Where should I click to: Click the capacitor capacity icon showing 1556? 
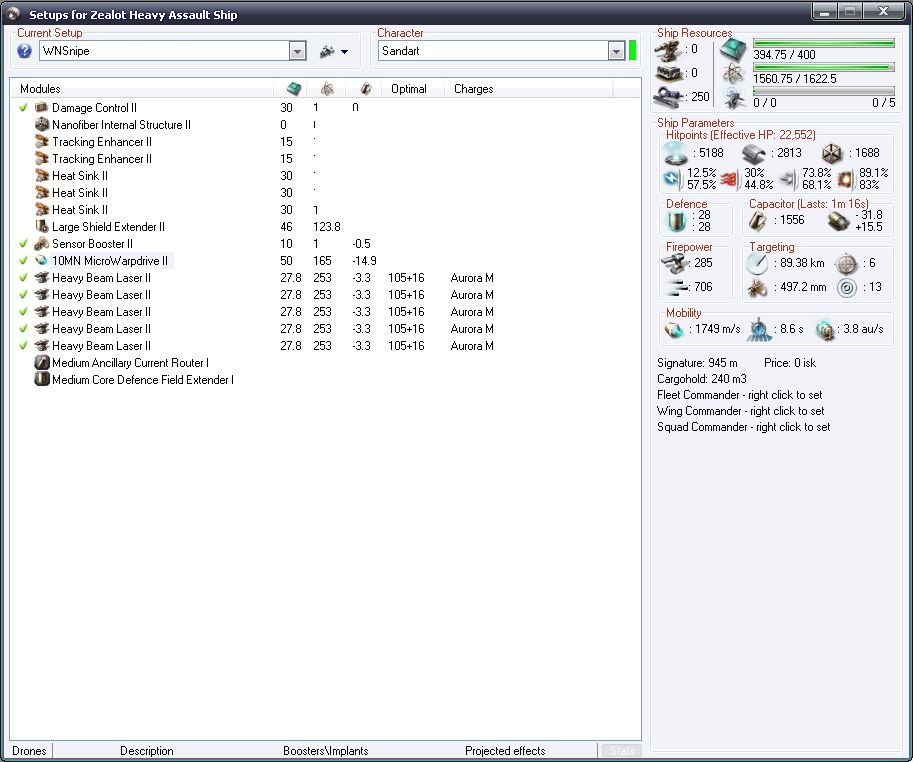click(x=758, y=221)
